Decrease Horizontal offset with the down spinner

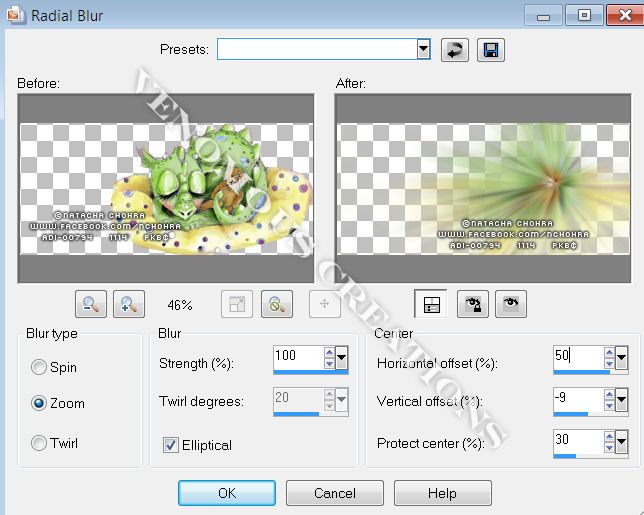[x=610, y=363]
